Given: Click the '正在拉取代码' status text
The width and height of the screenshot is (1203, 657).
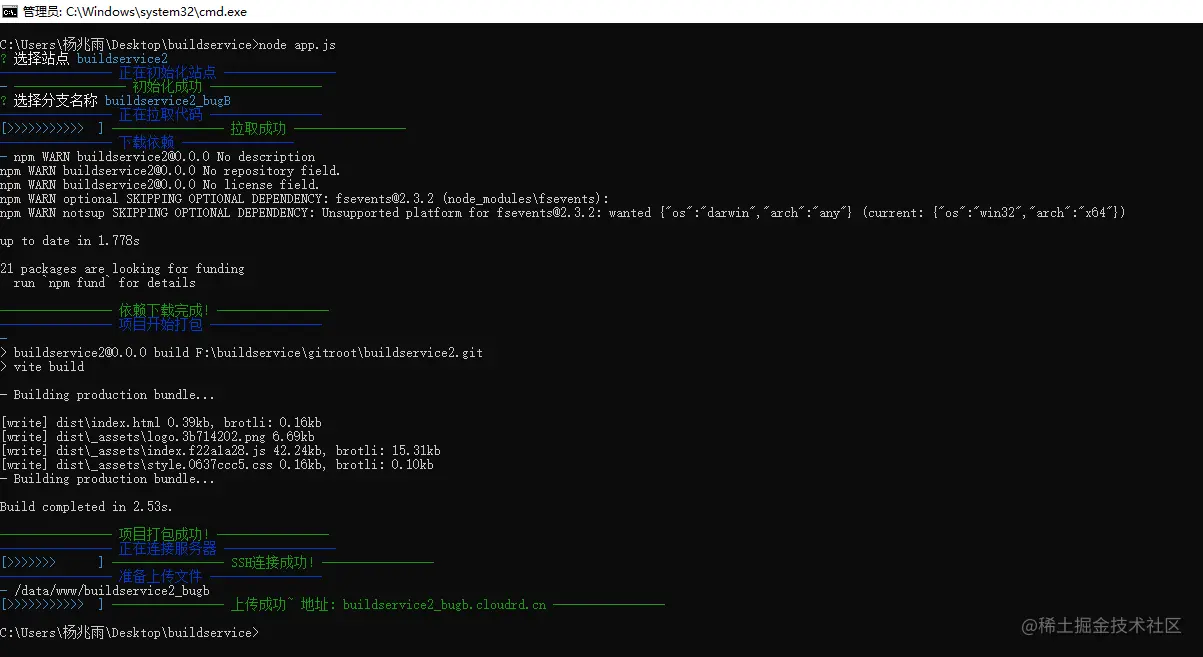Looking at the screenshot, I should click(160, 115).
